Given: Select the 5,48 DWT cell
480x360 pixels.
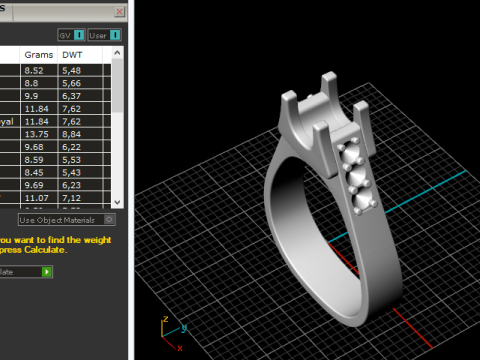Looking at the screenshot, I should click(80, 71).
